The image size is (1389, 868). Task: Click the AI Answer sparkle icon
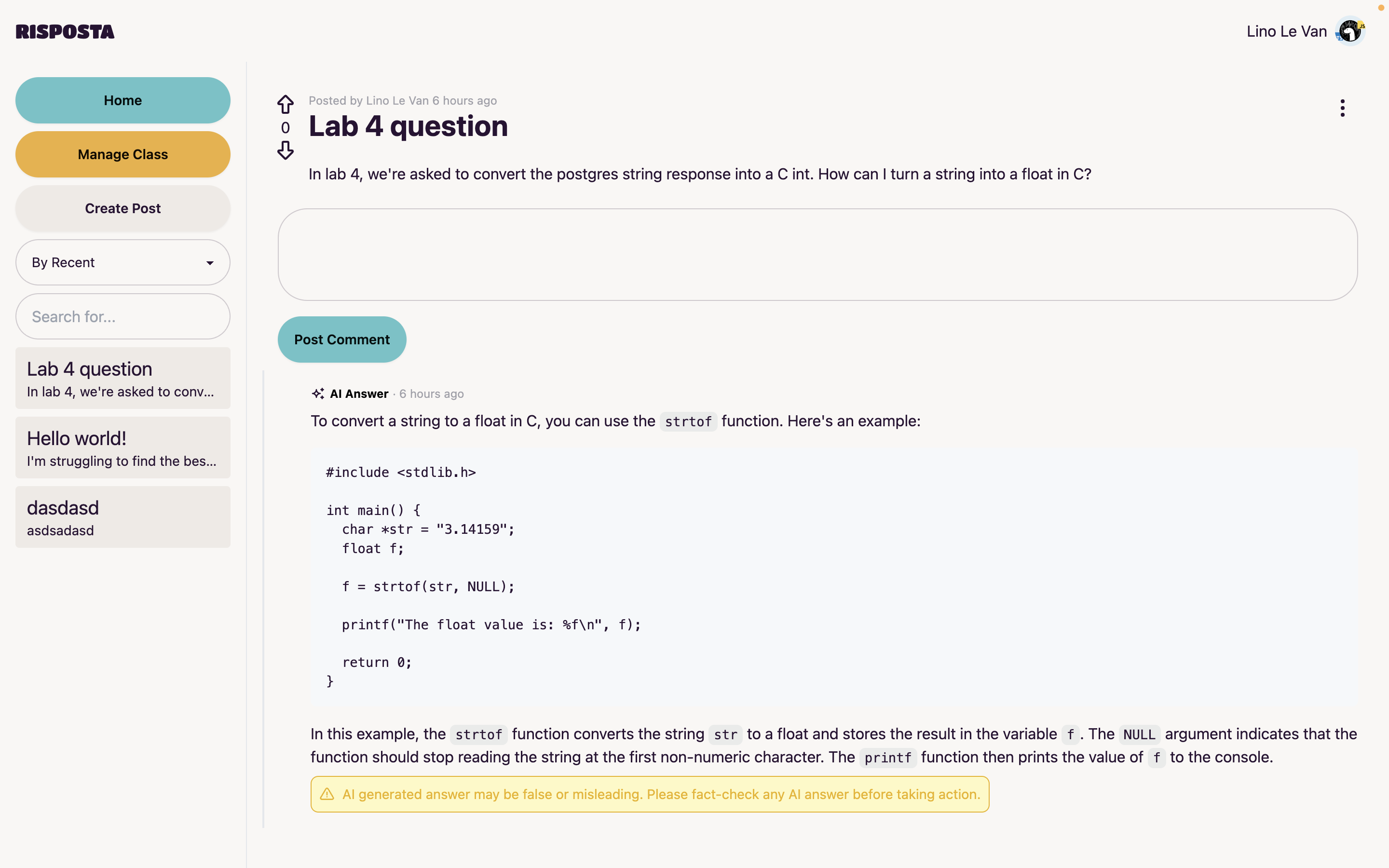point(318,394)
